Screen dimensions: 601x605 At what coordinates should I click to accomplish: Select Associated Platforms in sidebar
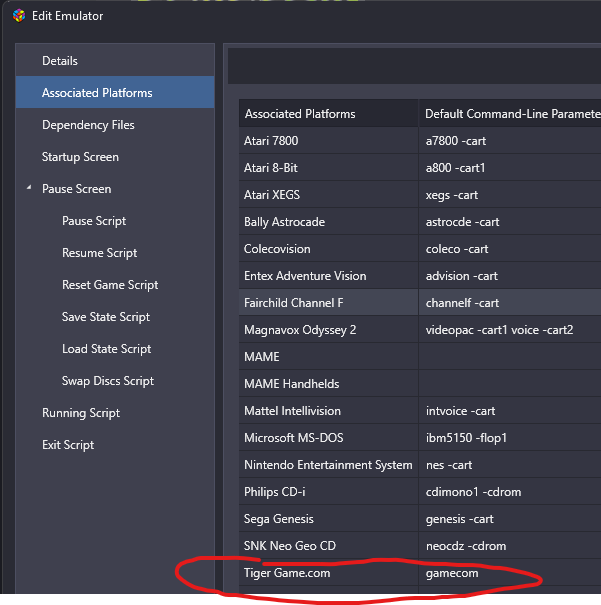(115, 93)
